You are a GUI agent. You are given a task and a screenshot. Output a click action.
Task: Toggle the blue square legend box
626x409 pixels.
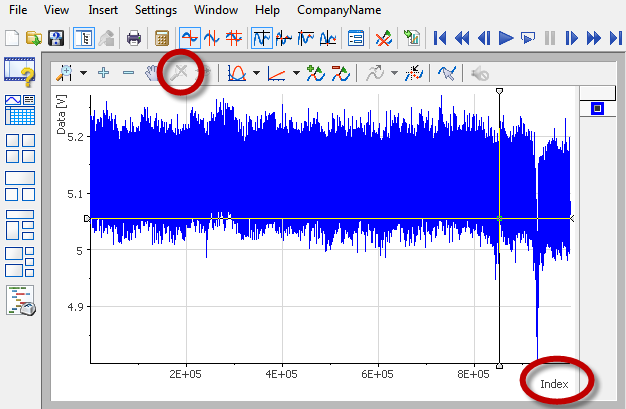coord(597,108)
